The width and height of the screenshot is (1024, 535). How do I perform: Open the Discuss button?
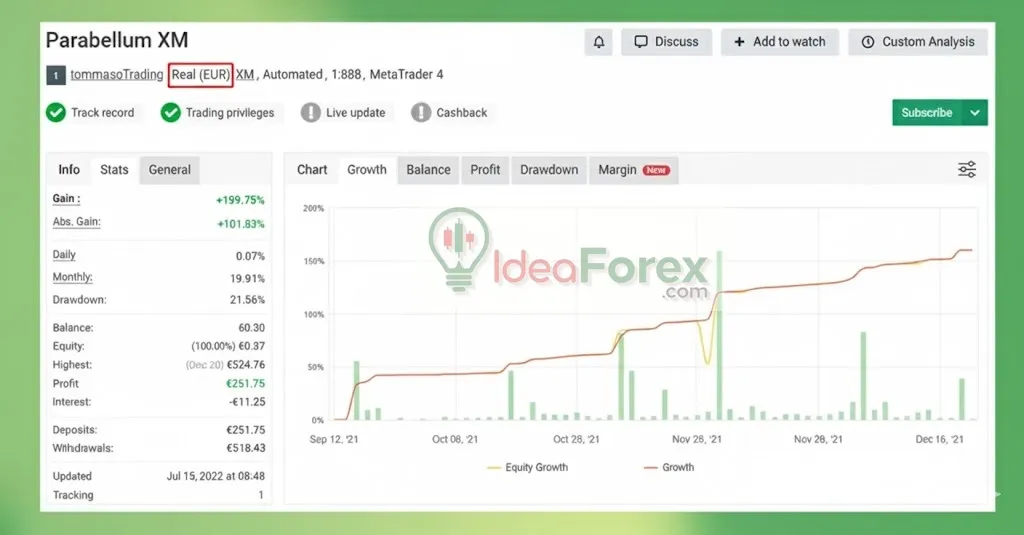tap(666, 42)
